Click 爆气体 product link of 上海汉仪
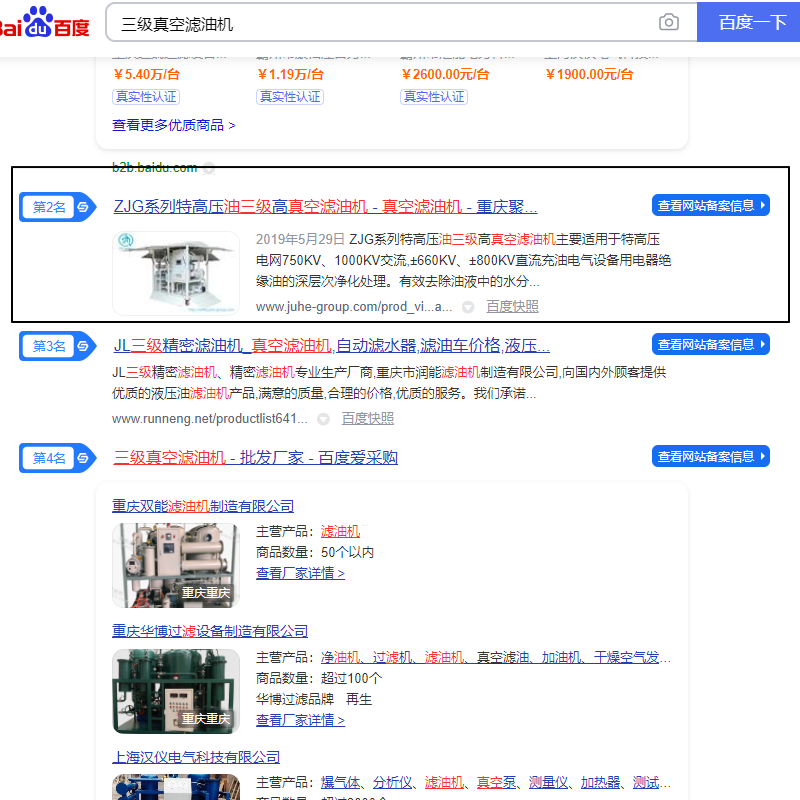 [340, 783]
